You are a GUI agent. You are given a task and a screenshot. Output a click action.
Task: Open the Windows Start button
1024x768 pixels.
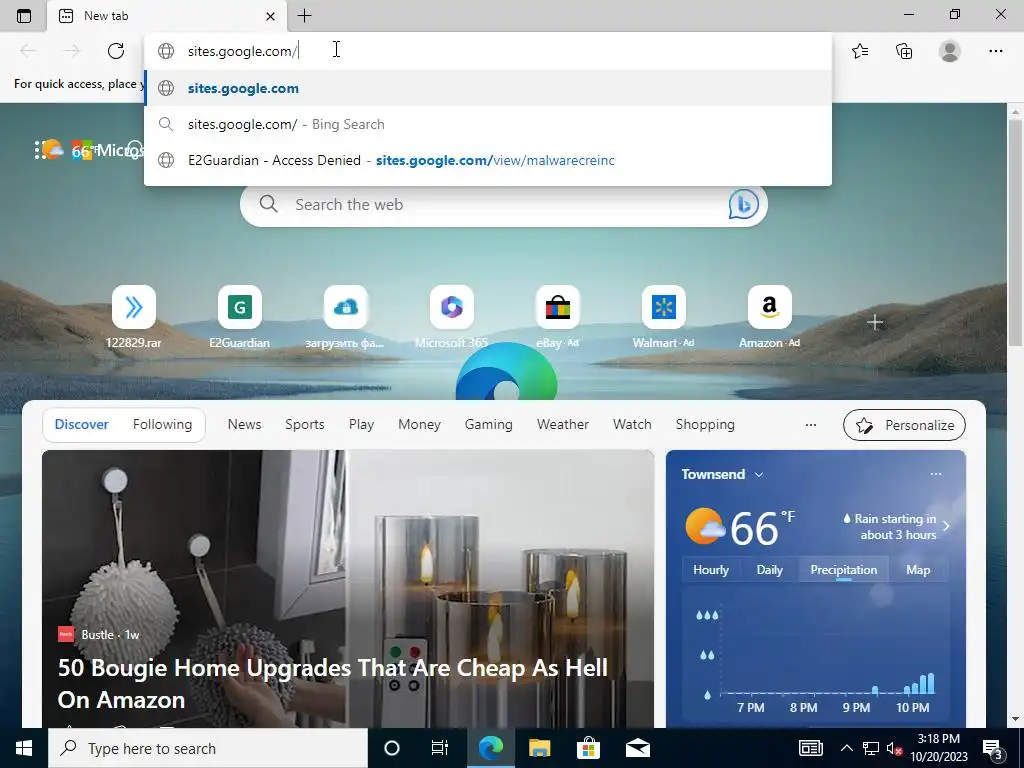coord(24,748)
